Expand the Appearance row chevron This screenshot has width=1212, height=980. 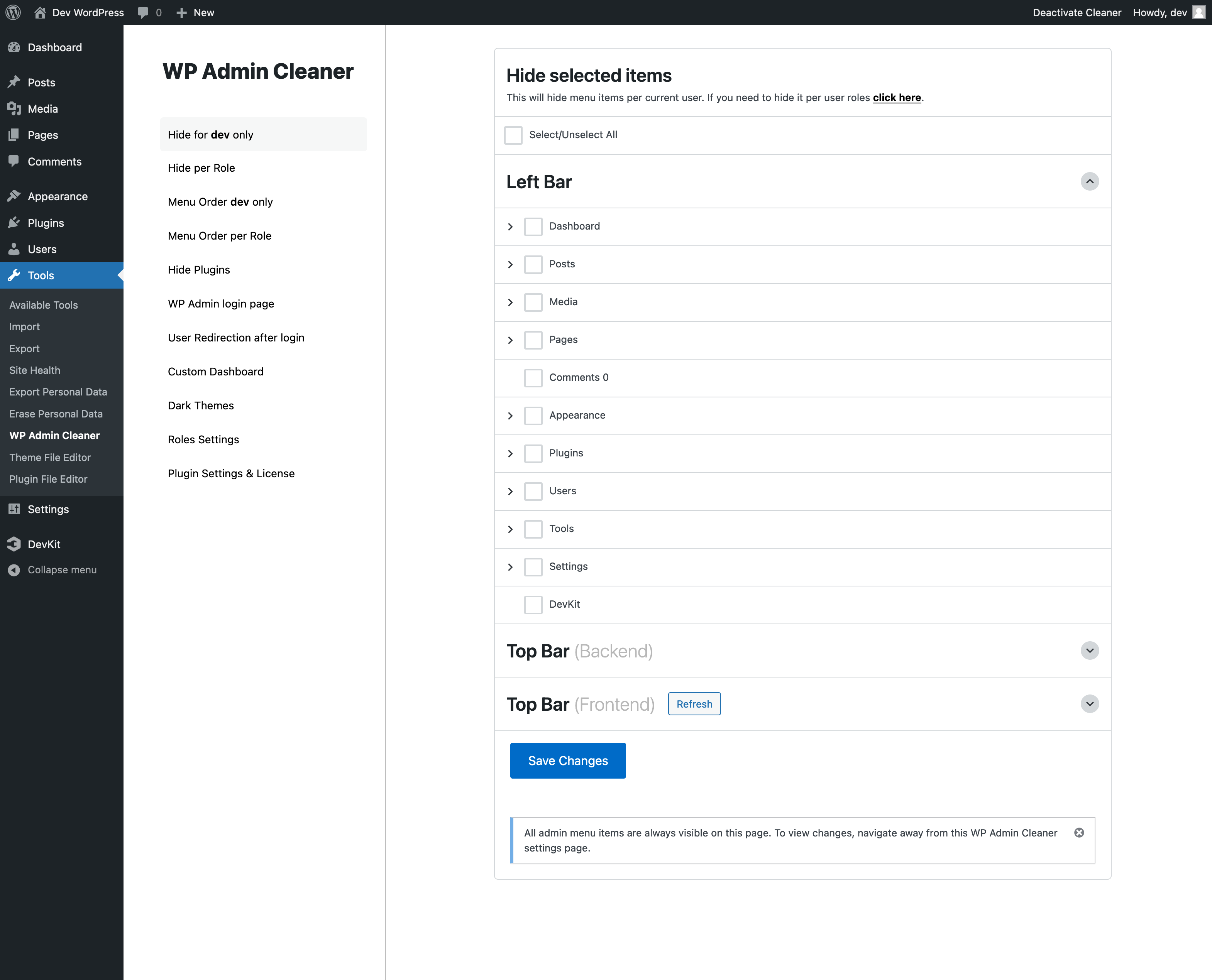click(x=511, y=416)
